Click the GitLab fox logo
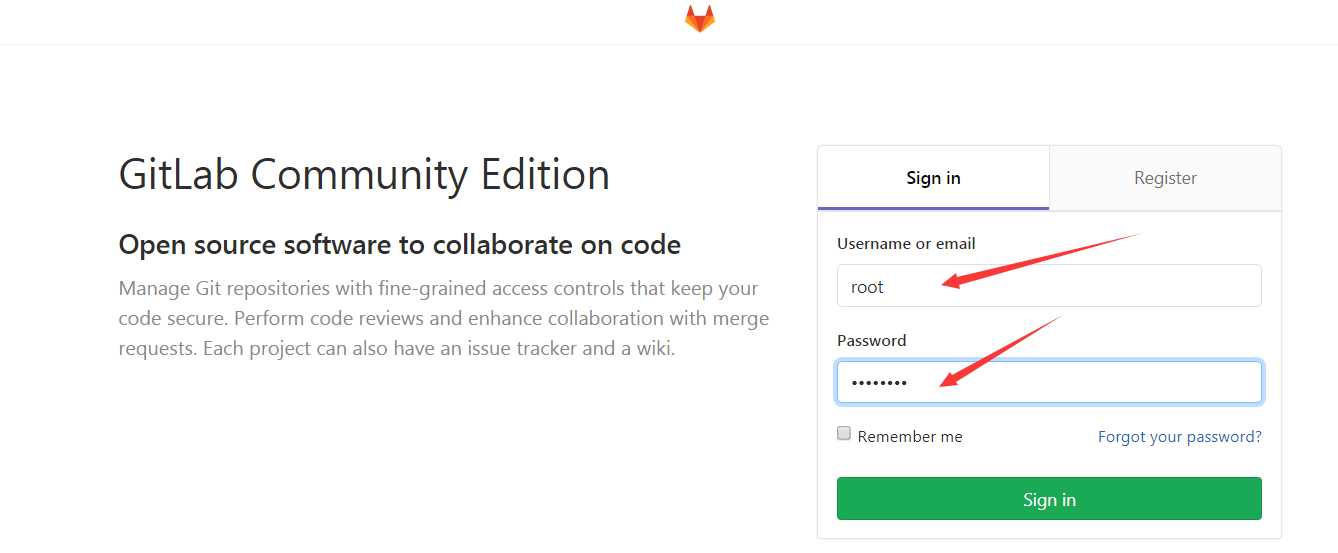Viewport: 1338px width, 553px height. tap(700, 18)
